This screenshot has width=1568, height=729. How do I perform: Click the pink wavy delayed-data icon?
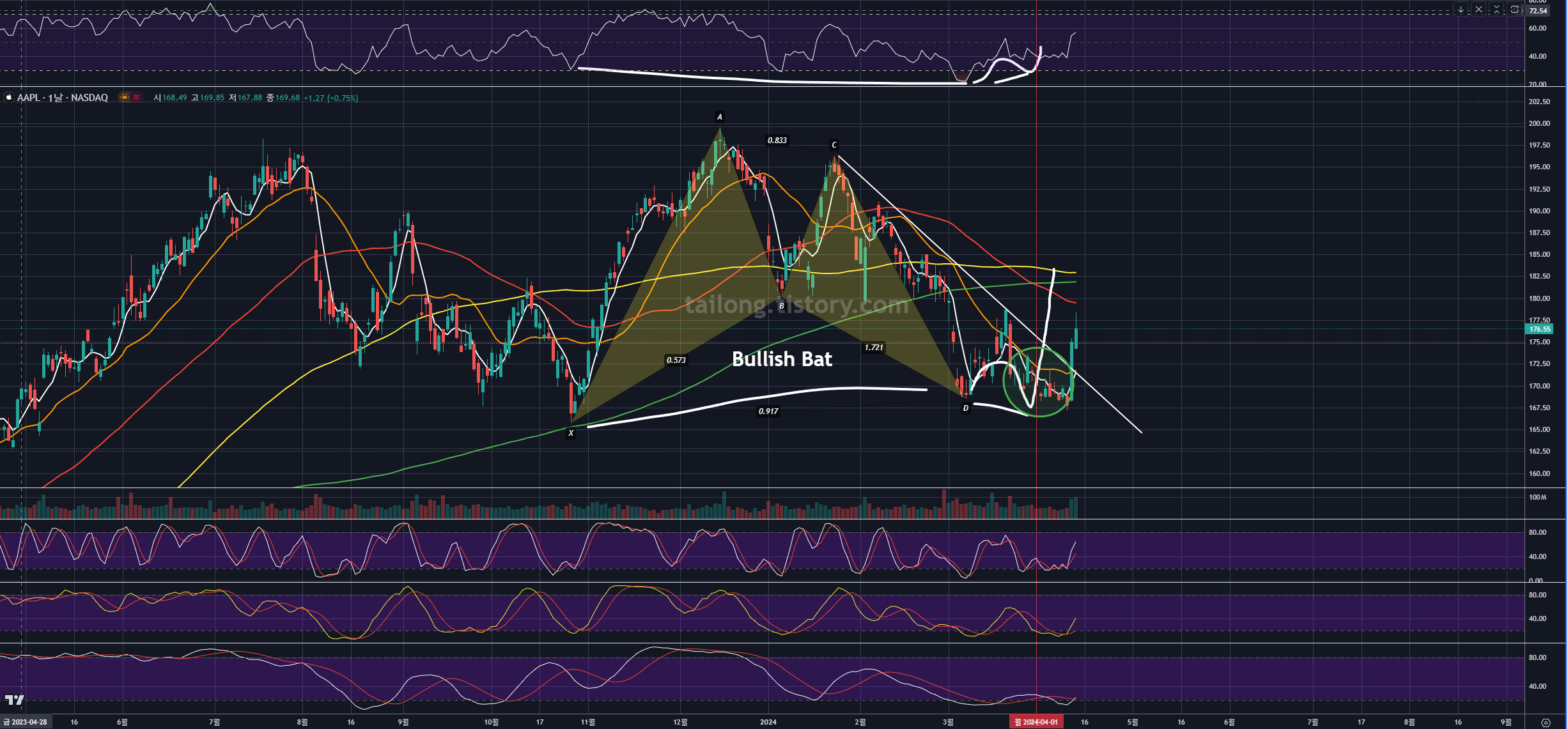tap(136, 97)
